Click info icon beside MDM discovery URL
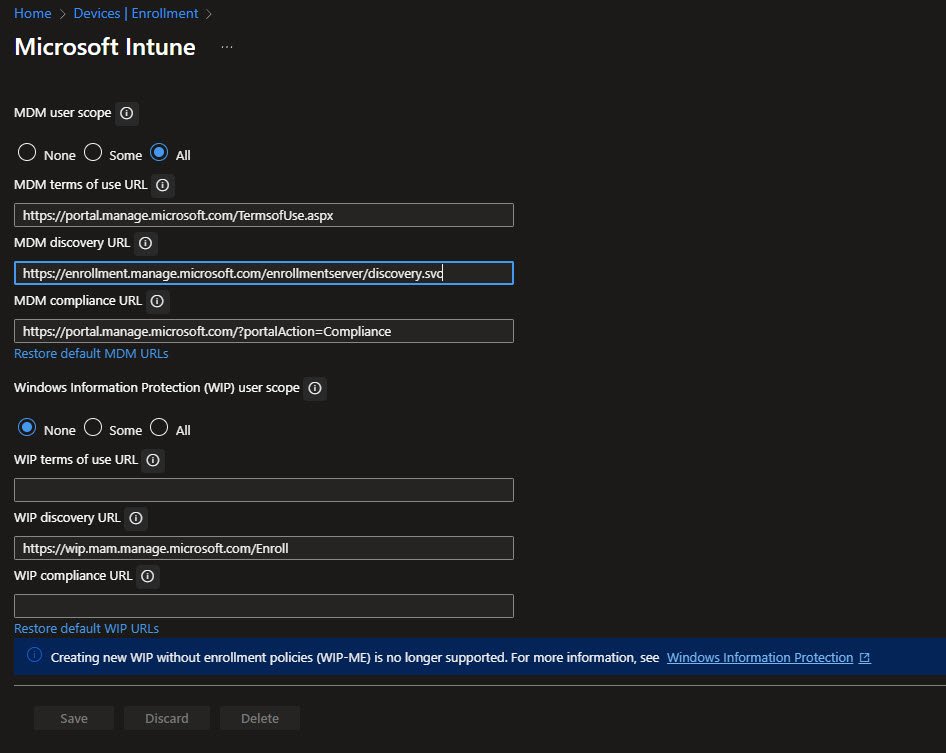Screen dimensions: 946x753 coord(145,243)
